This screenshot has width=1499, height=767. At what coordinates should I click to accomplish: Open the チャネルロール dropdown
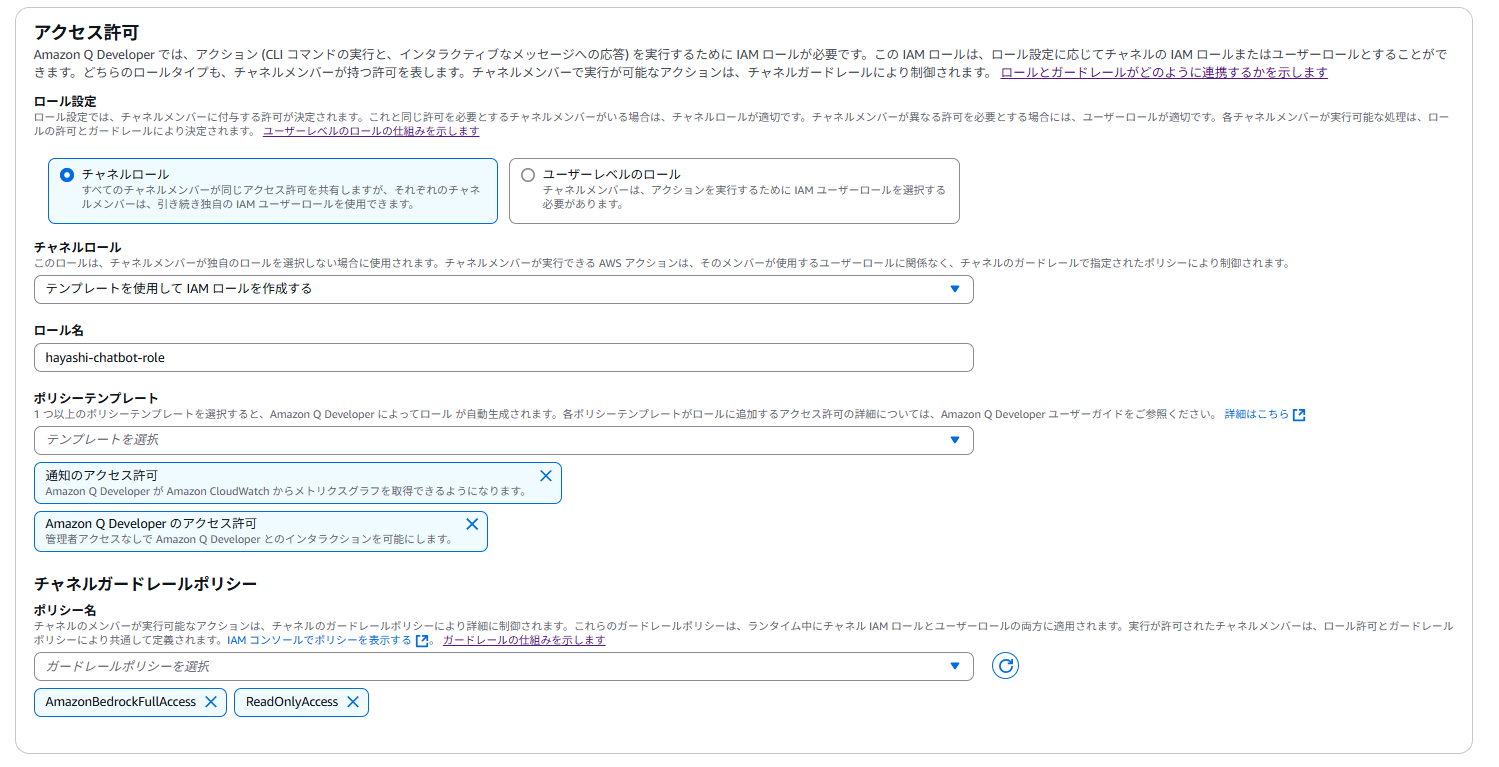503,289
